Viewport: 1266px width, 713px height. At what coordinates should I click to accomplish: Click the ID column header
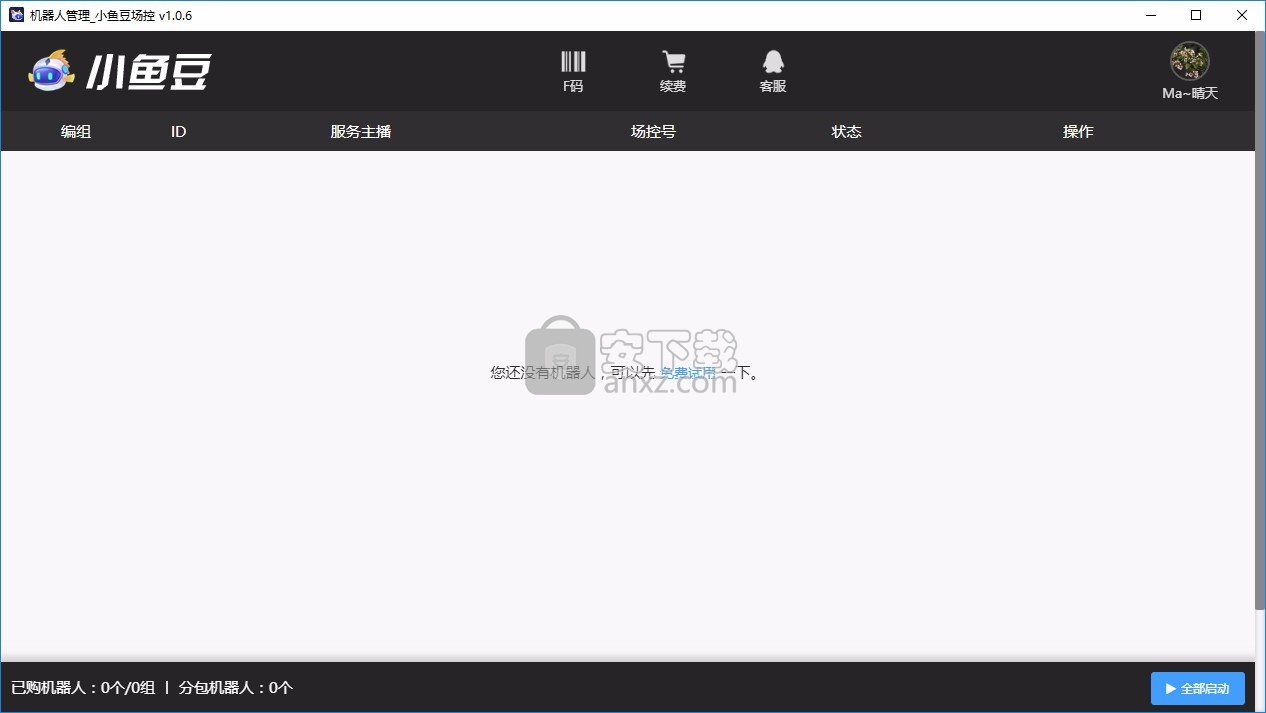coord(178,131)
